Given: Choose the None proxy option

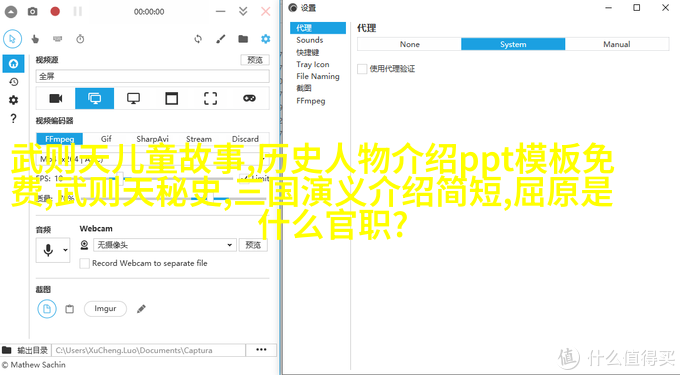Looking at the screenshot, I should pyautogui.click(x=409, y=44).
